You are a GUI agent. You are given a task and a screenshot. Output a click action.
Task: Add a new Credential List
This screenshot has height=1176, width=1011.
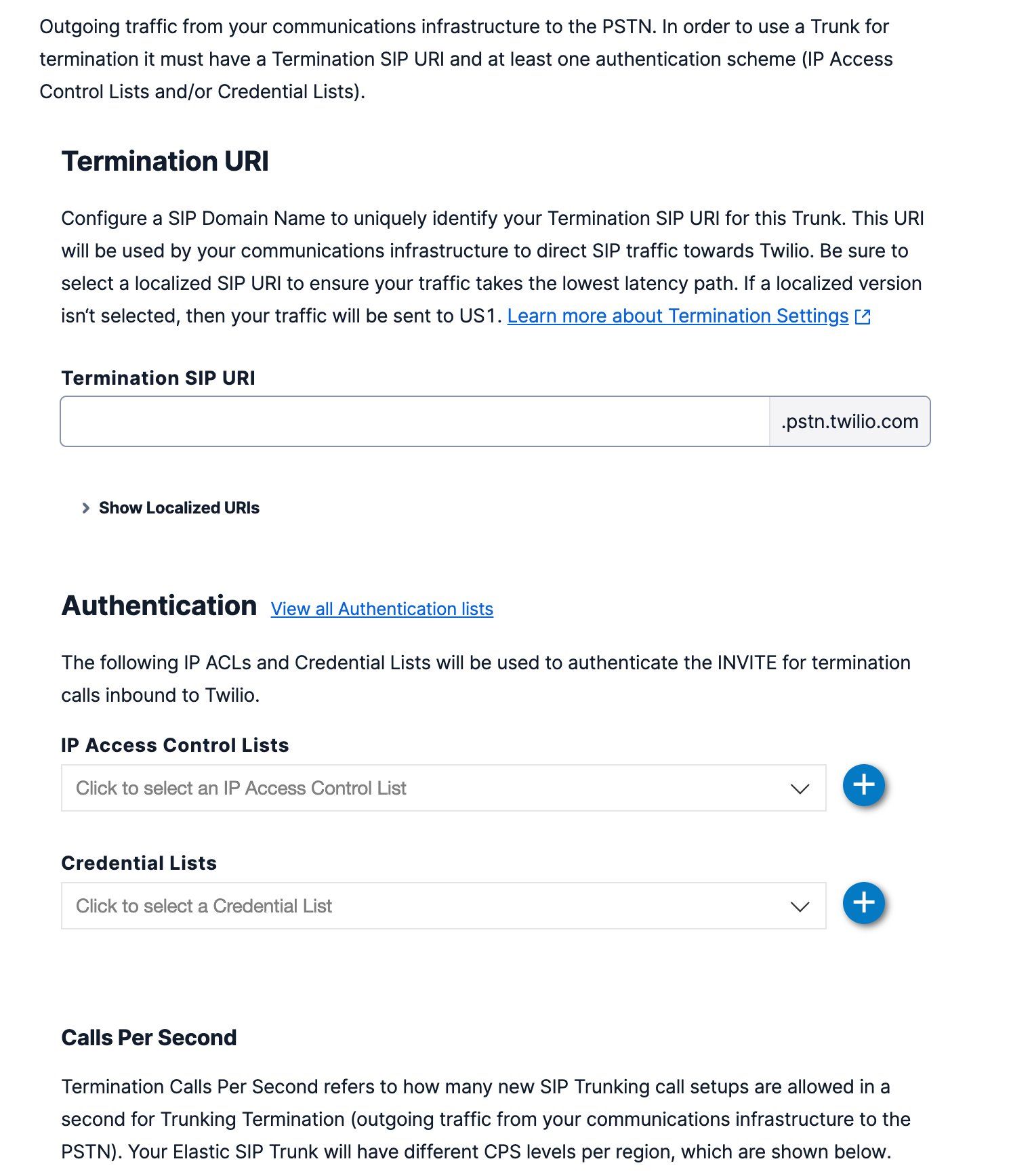point(863,904)
